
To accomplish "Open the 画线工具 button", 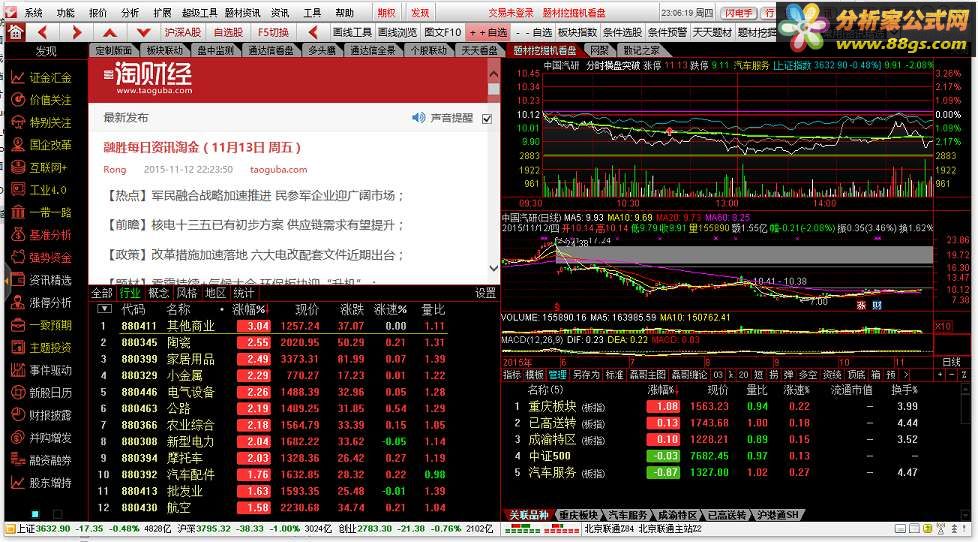I will click(x=352, y=32).
